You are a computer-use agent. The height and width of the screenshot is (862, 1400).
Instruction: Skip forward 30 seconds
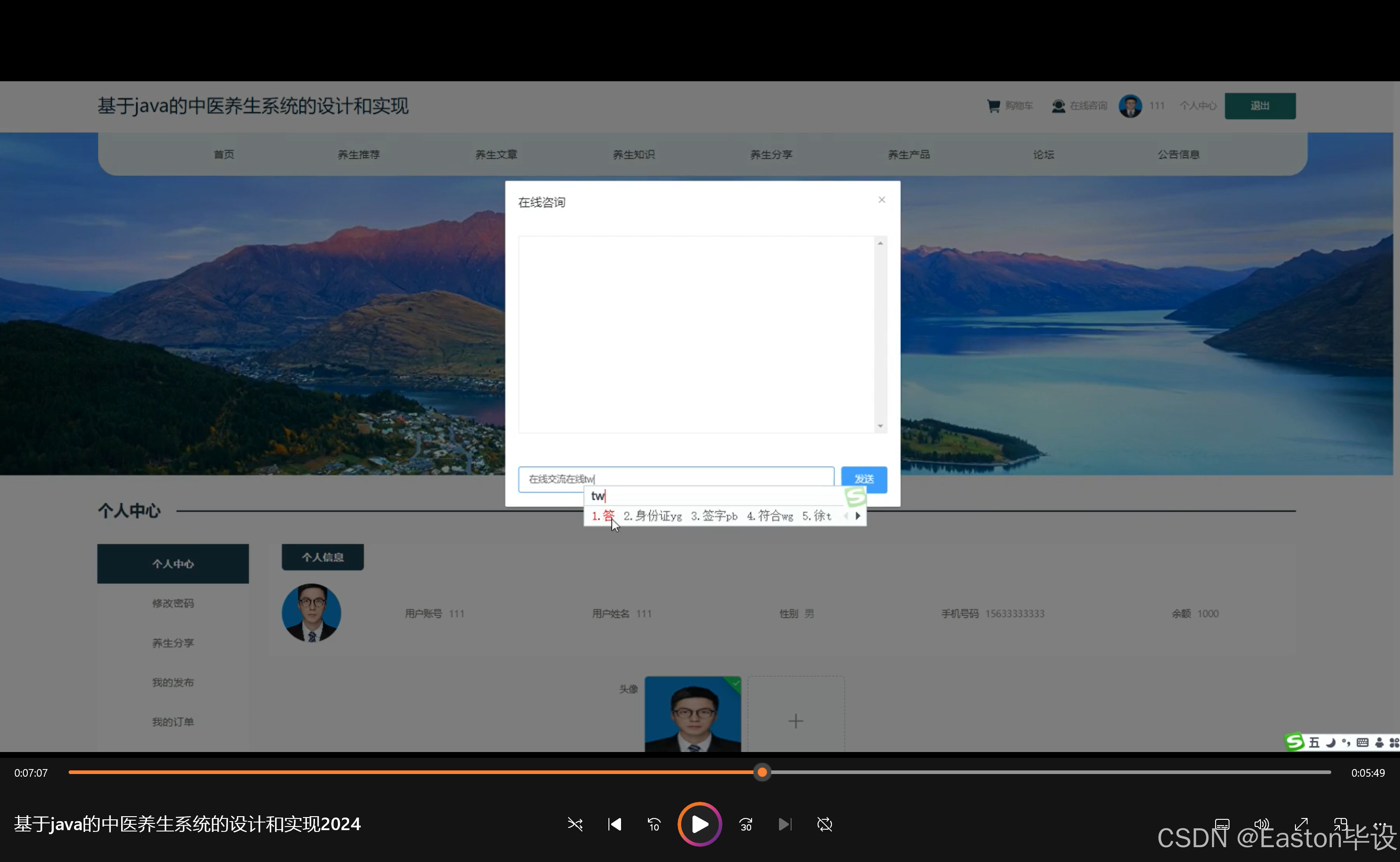point(746,824)
